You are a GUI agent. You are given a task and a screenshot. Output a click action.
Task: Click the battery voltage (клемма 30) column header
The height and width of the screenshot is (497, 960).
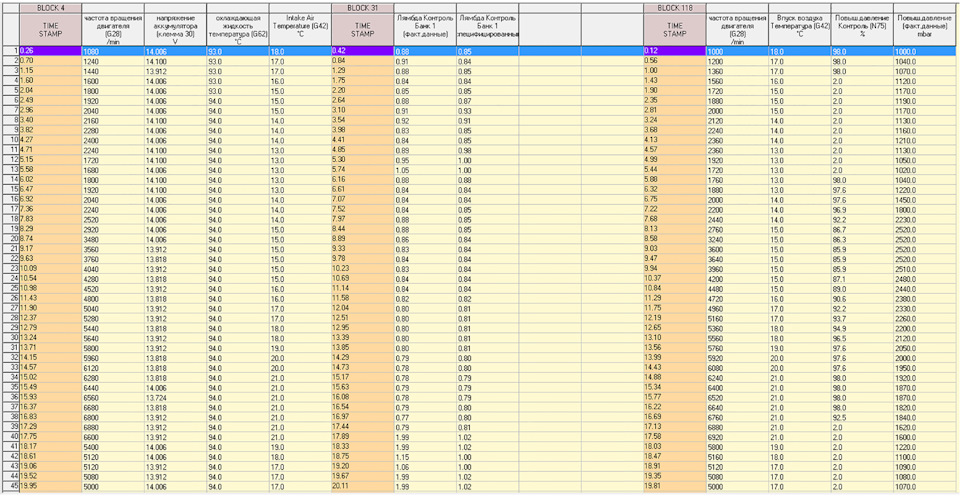pos(175,30)
